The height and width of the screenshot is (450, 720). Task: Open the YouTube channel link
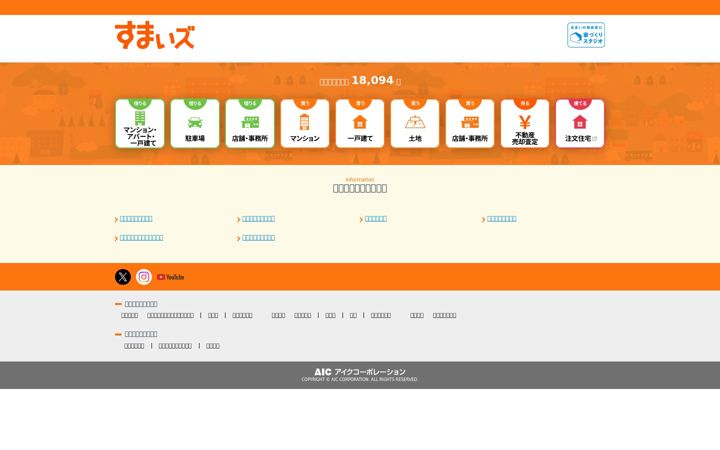170,277
